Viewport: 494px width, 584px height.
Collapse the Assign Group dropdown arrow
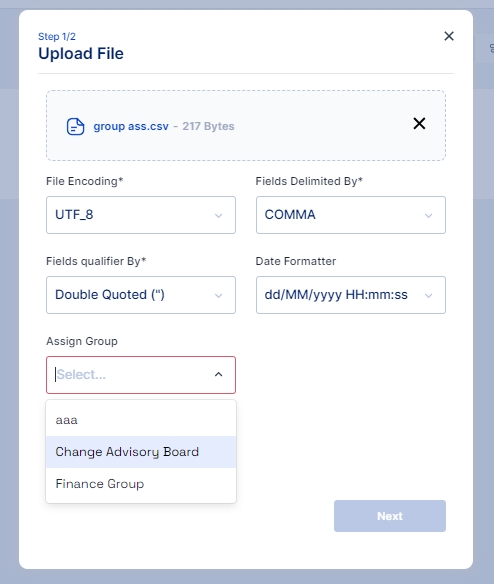coord(219,374)
